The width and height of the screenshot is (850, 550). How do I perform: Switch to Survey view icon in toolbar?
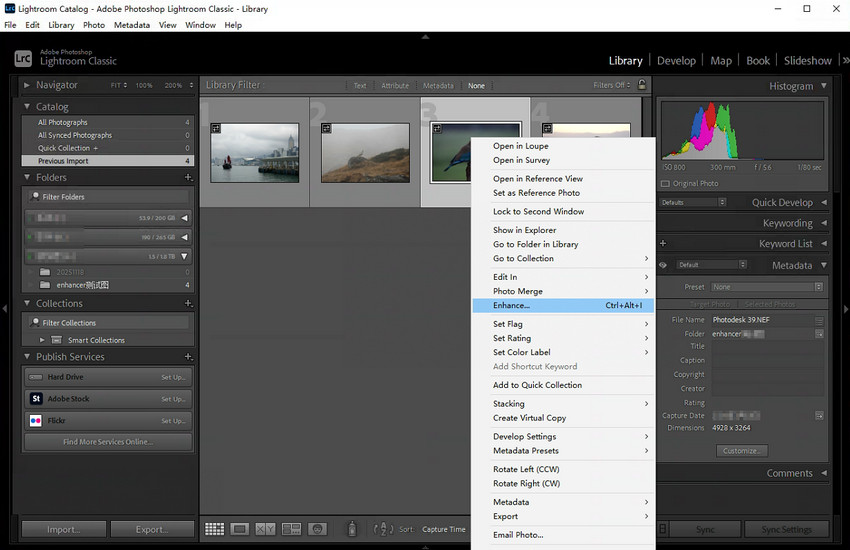tap(291, 529)
